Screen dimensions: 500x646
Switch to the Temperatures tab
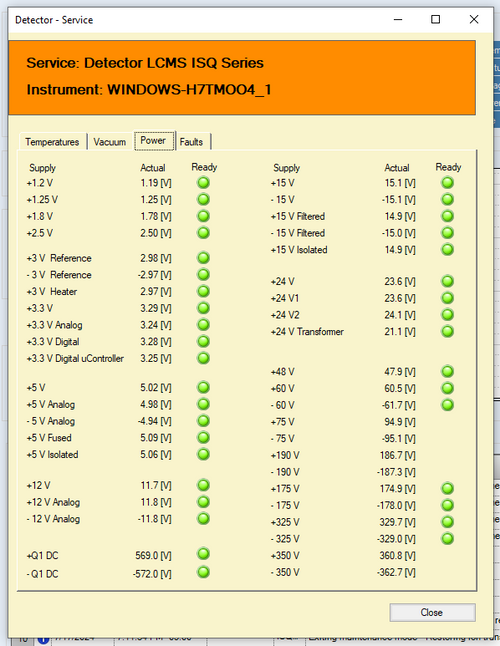[52, 142]
